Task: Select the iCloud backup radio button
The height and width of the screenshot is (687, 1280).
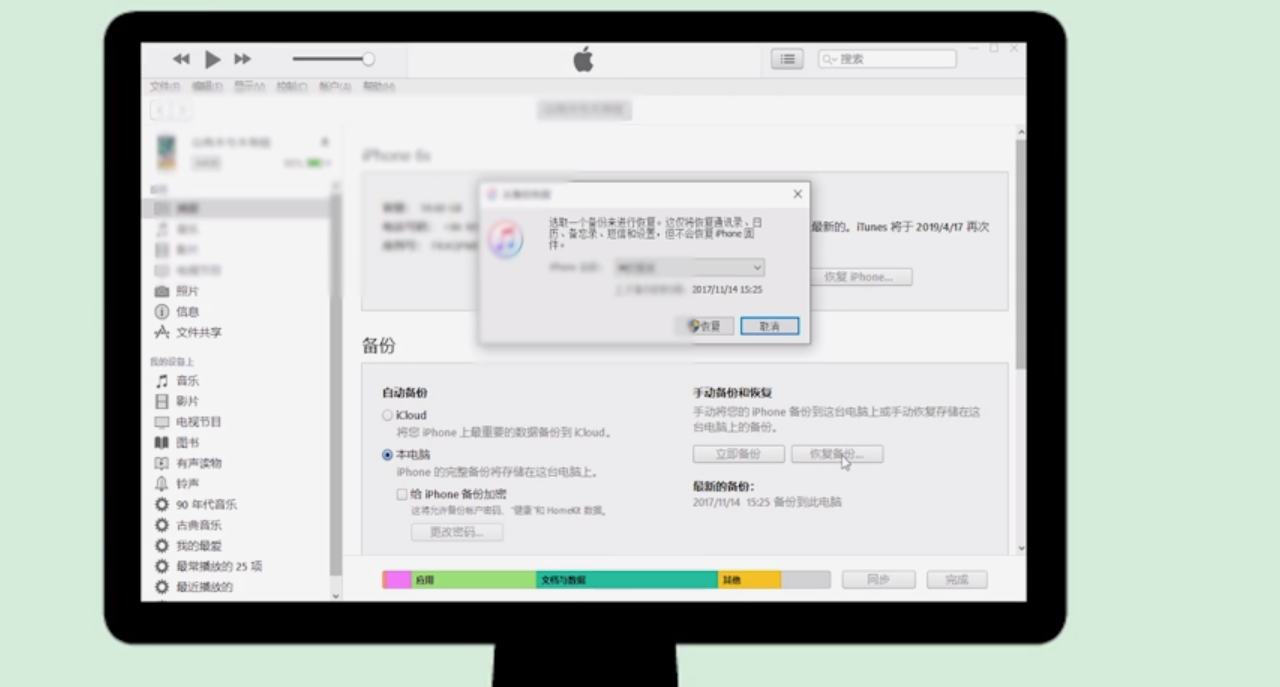Action: pyautogui.click(x=387, y=415)
